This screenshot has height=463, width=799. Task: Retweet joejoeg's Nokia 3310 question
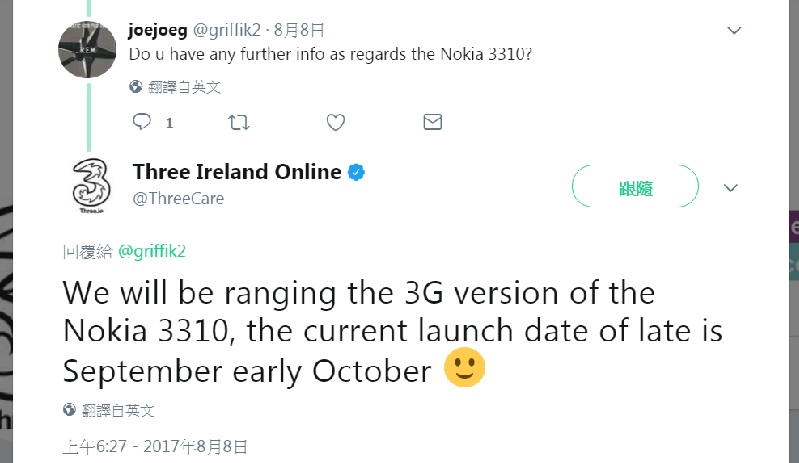tap(239, 122)
